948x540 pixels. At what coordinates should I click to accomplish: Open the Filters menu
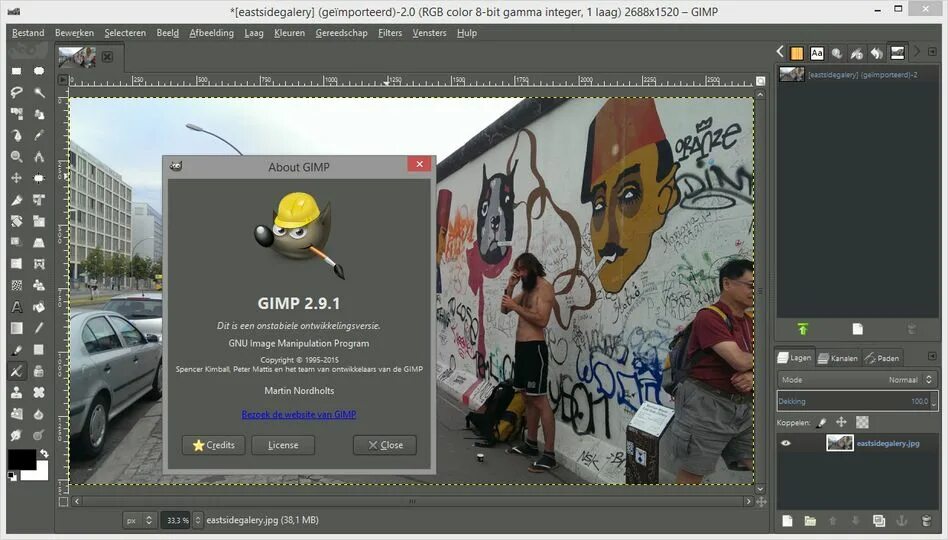coord(390,33)
